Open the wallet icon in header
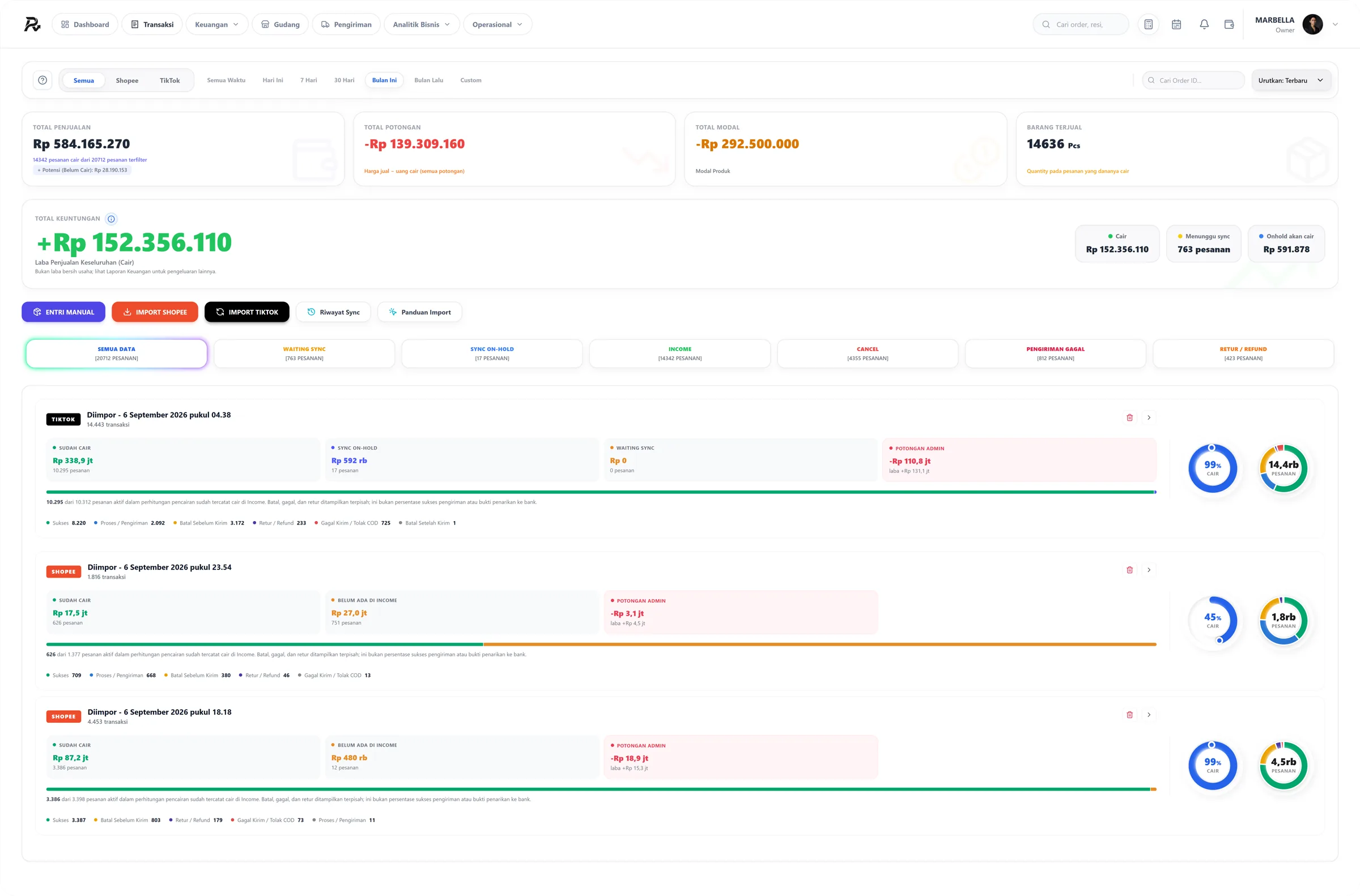 pos(1229,24)
